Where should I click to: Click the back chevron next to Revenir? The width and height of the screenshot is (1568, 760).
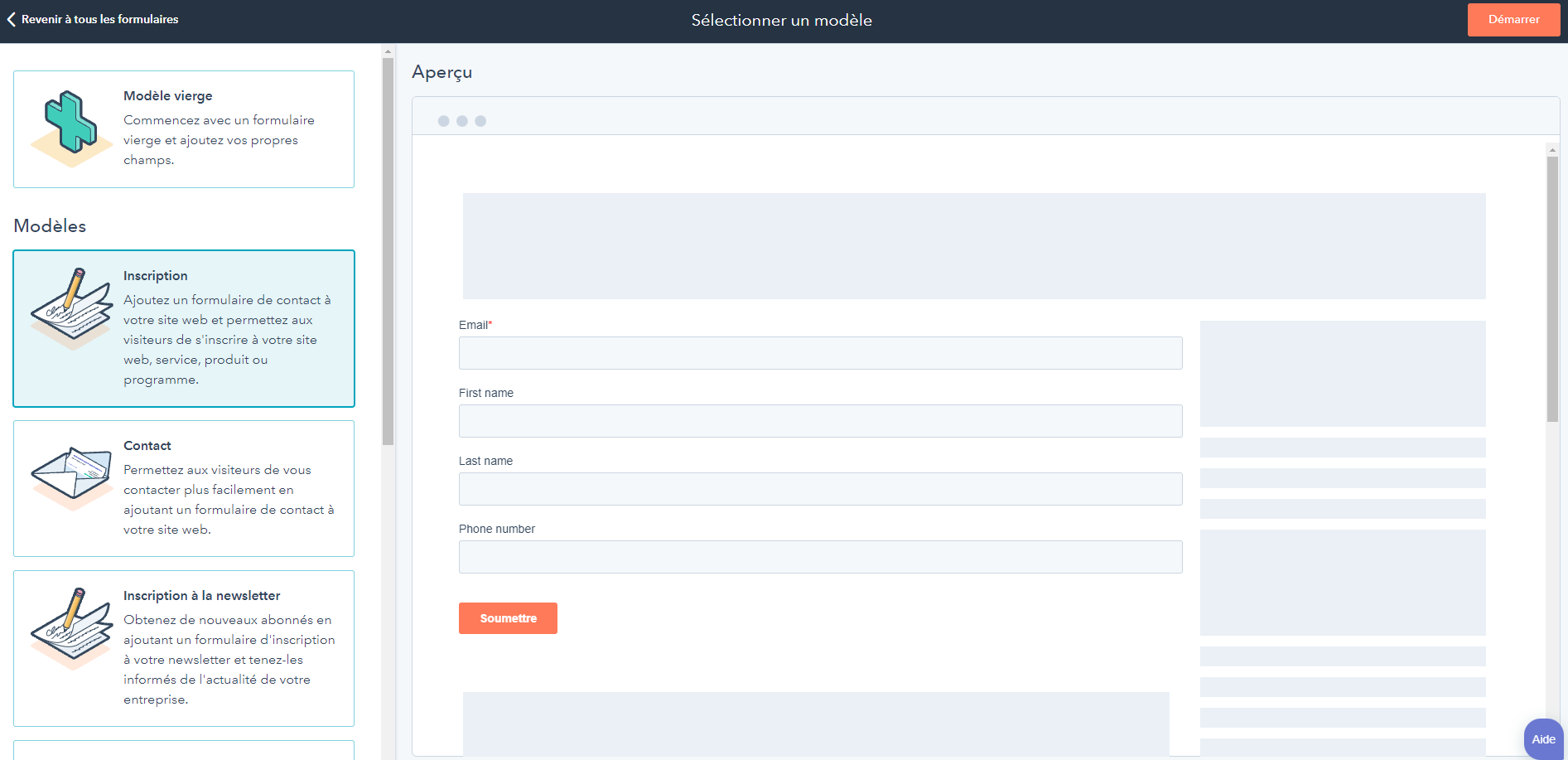point(11,19)
